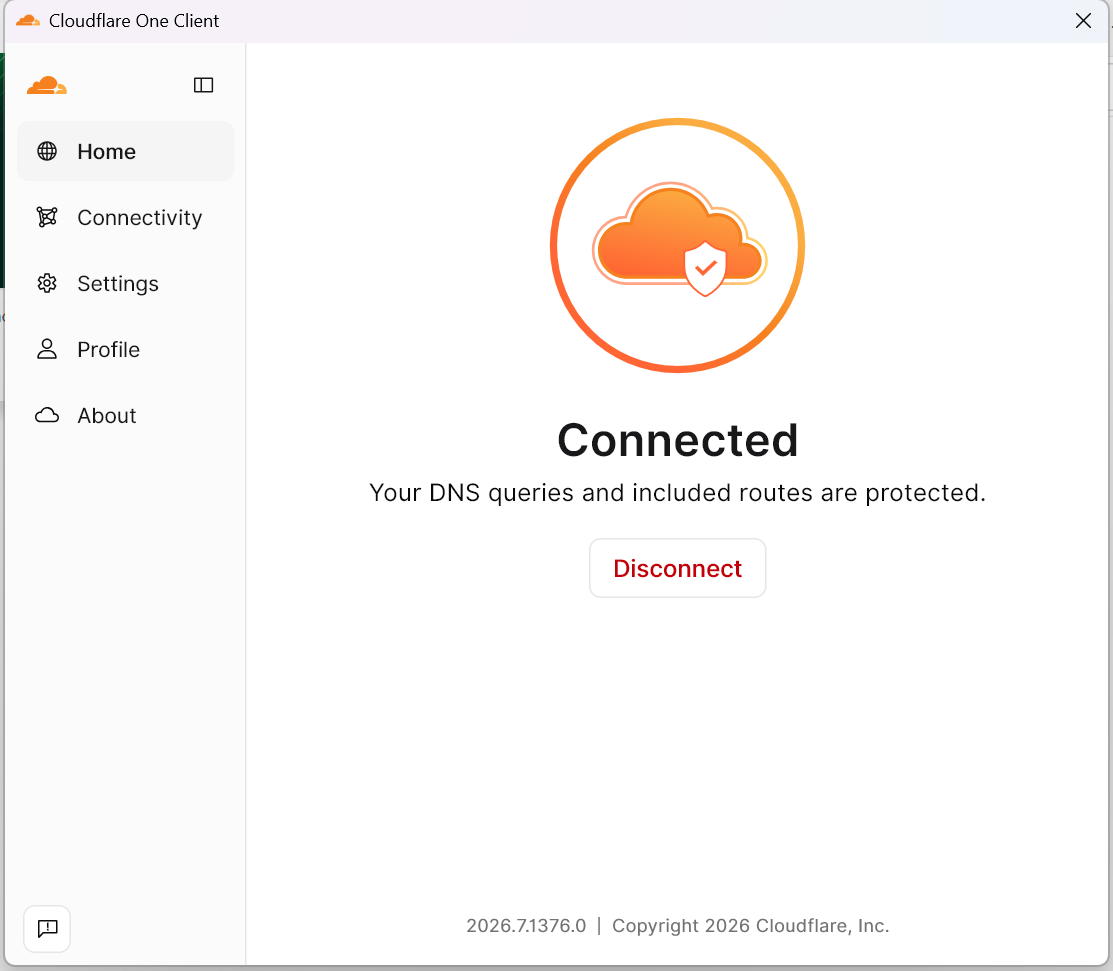
Task: Open the Connectivity section
Action: click(x=126, y=217)
